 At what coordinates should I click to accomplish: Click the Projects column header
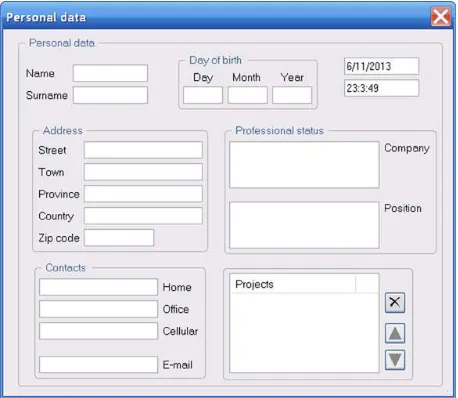[293, 284]
